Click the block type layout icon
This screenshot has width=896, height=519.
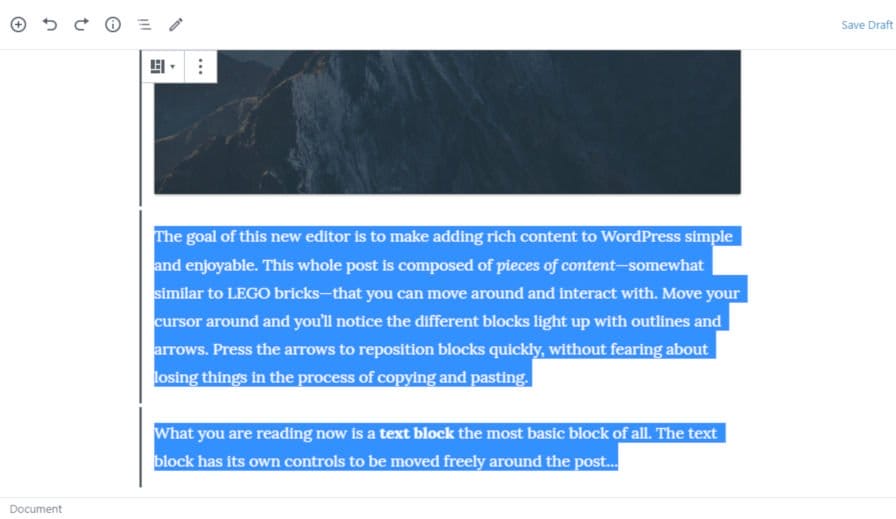[157, 67]
